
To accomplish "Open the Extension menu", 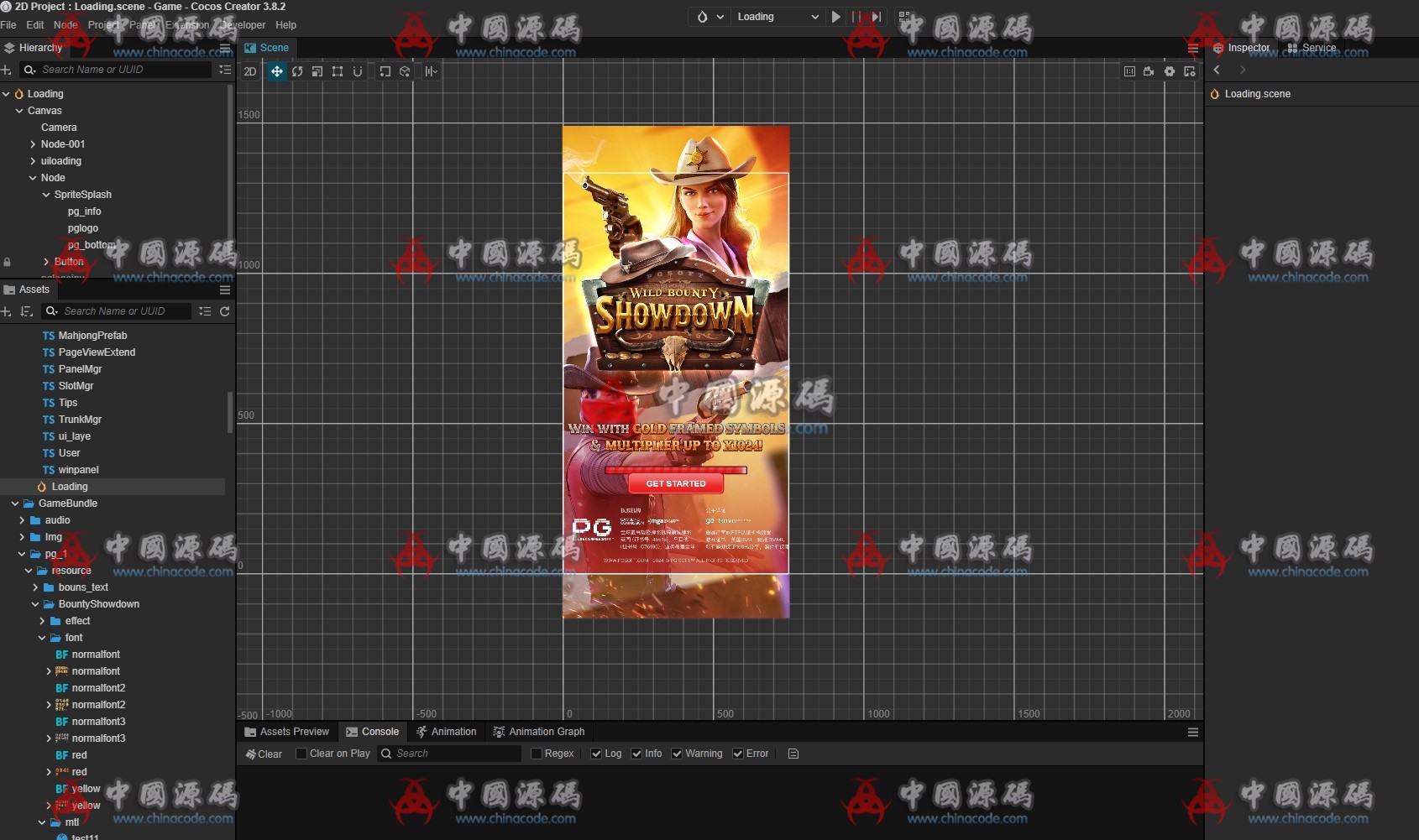I will (187, 25).
